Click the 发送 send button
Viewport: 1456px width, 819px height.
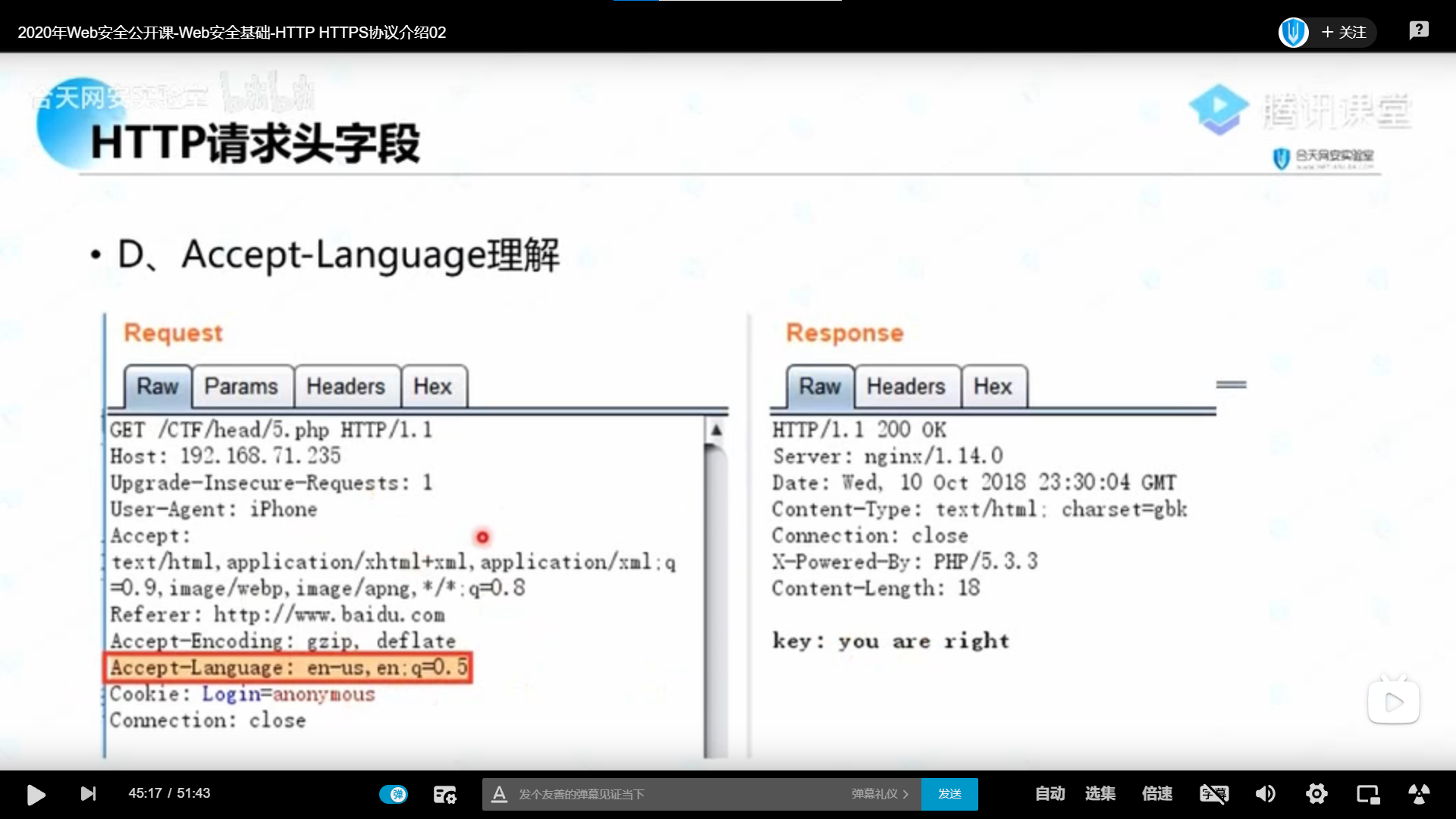point(949,794)
